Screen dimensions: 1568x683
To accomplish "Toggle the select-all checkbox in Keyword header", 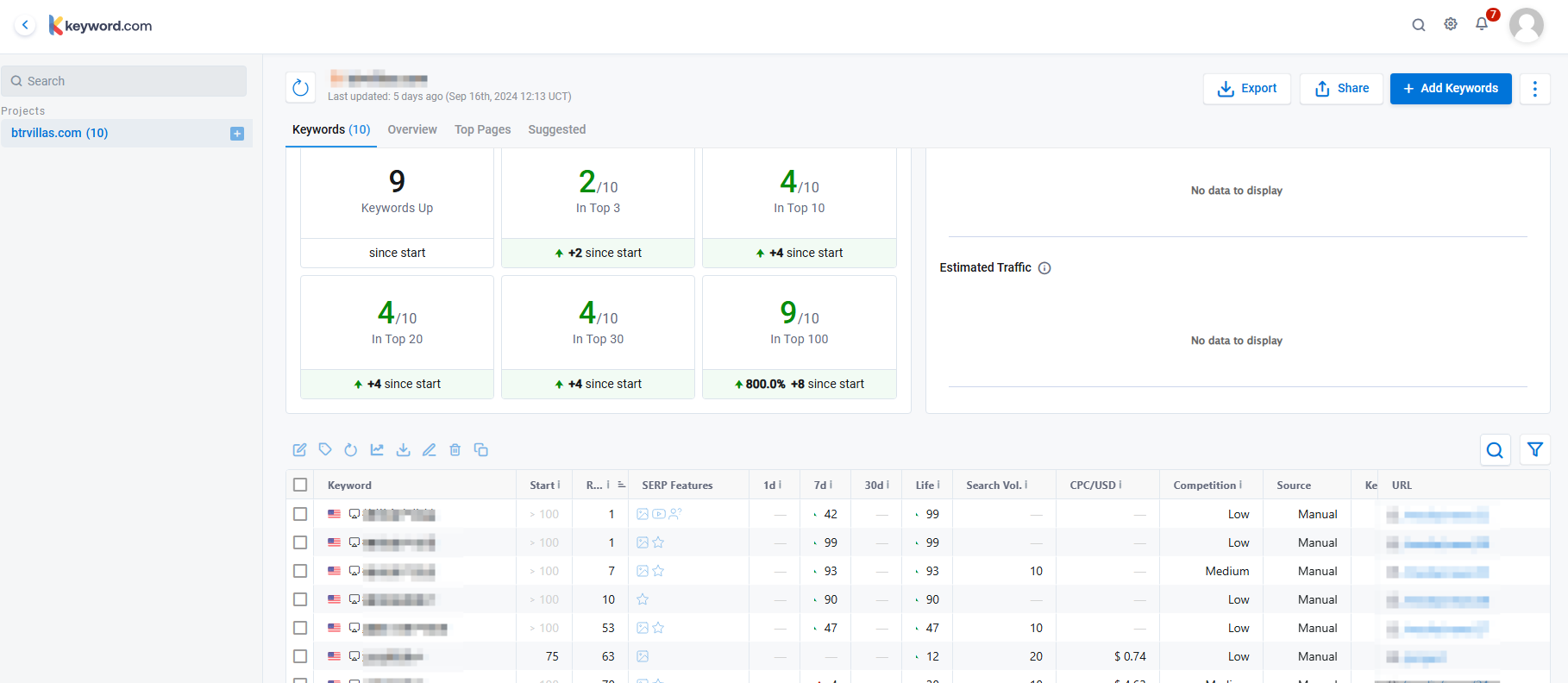I will [300, 485].
